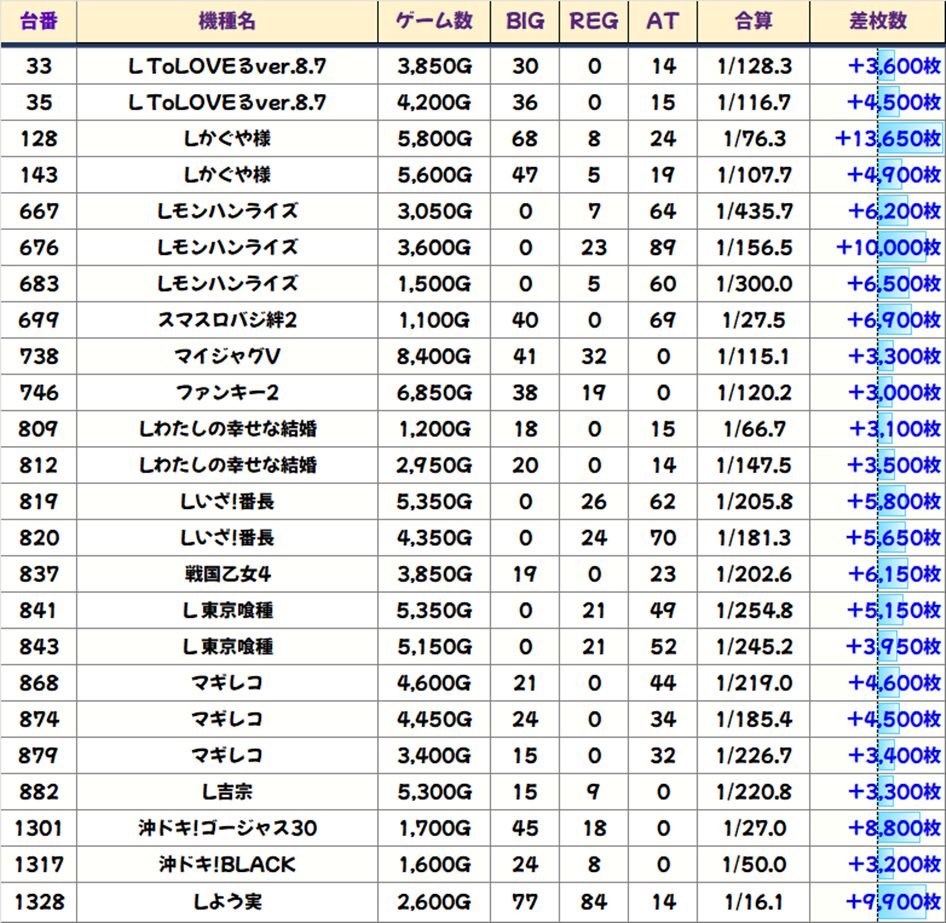The image size is (946, 923).
Task: Click the +3,100枚 value in row 809
Action: 895,429
